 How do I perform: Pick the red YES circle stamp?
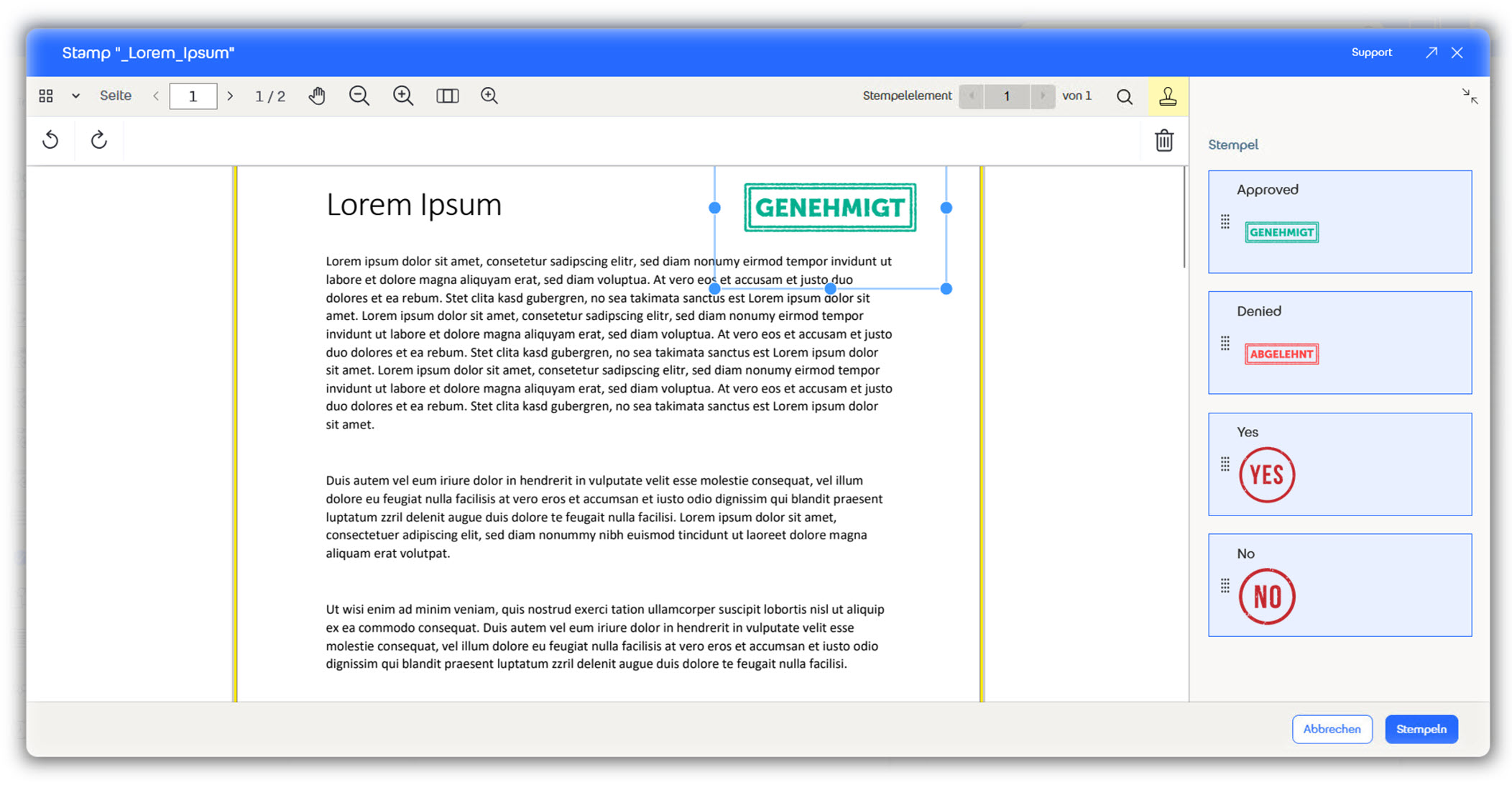[1267, 474]
